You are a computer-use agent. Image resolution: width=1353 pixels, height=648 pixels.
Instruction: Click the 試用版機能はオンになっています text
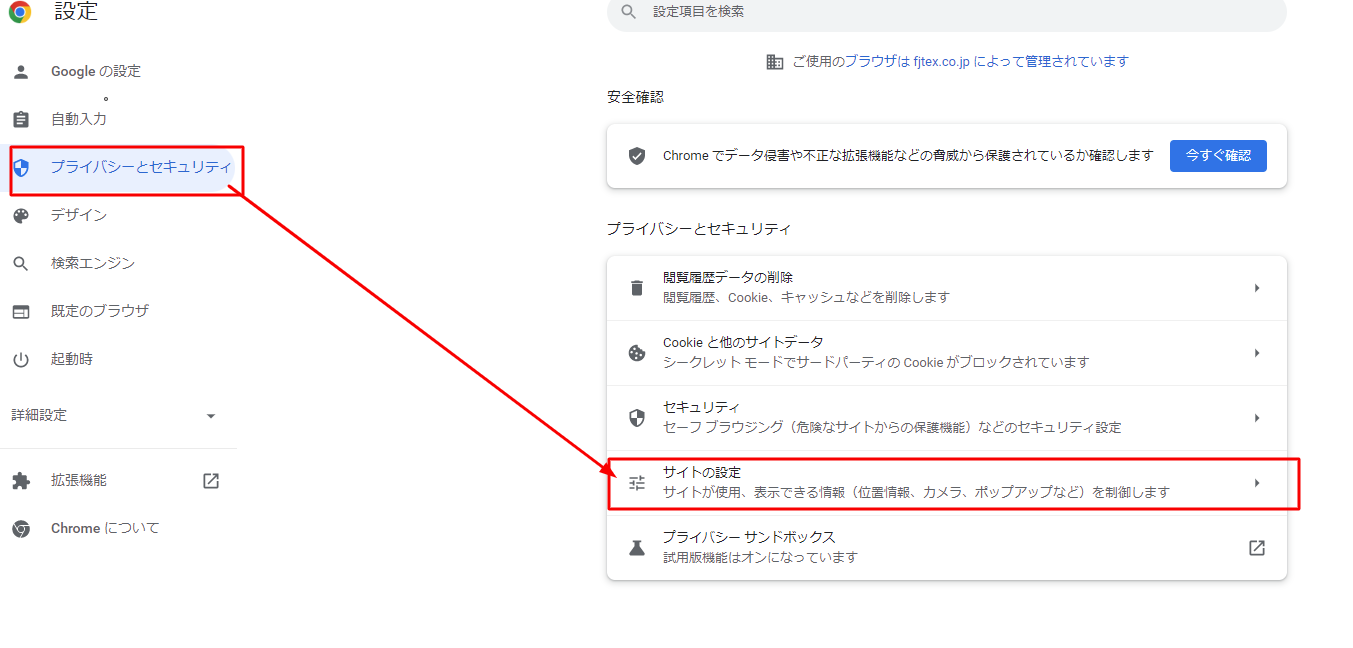(x=761, y=558)
